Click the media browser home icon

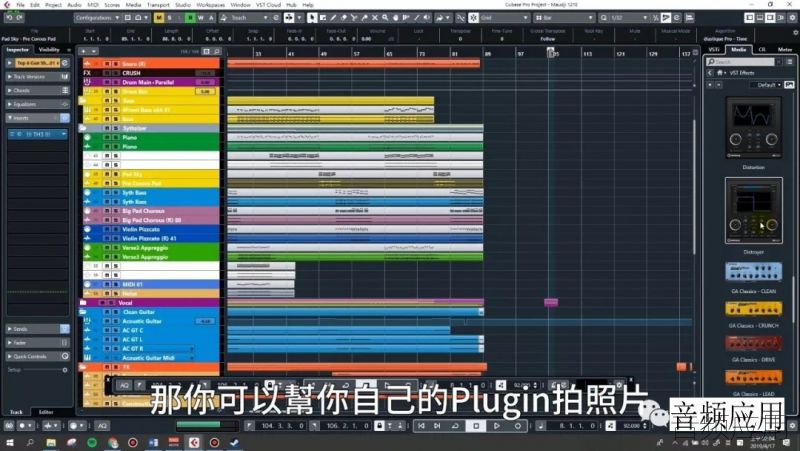point(720,73)
